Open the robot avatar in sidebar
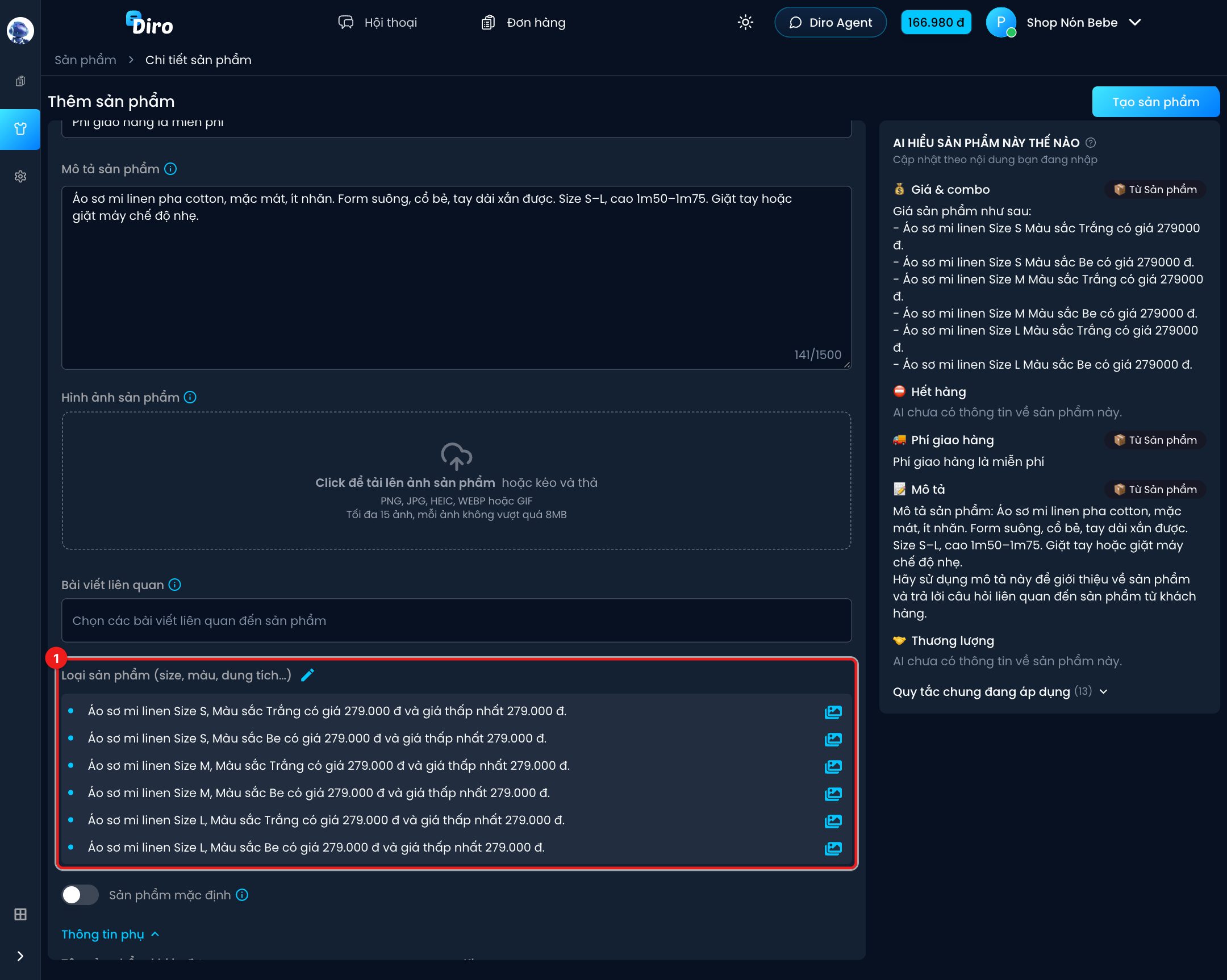The height and width of the screenshot is (980, 1227). (x=20, y=30)
